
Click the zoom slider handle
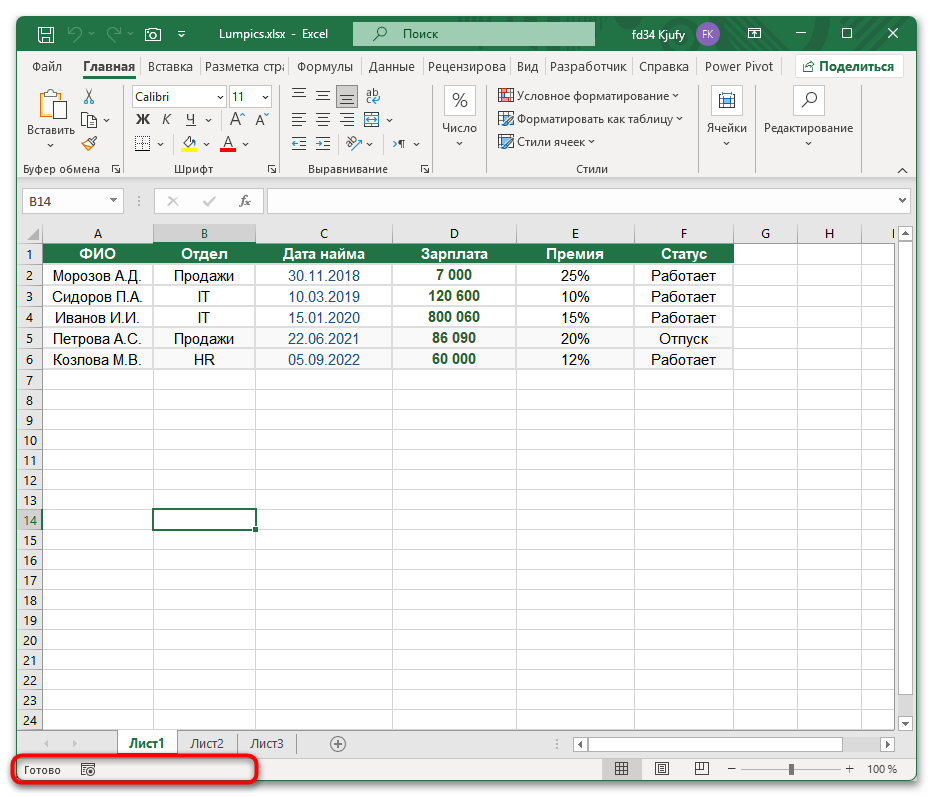791,769
